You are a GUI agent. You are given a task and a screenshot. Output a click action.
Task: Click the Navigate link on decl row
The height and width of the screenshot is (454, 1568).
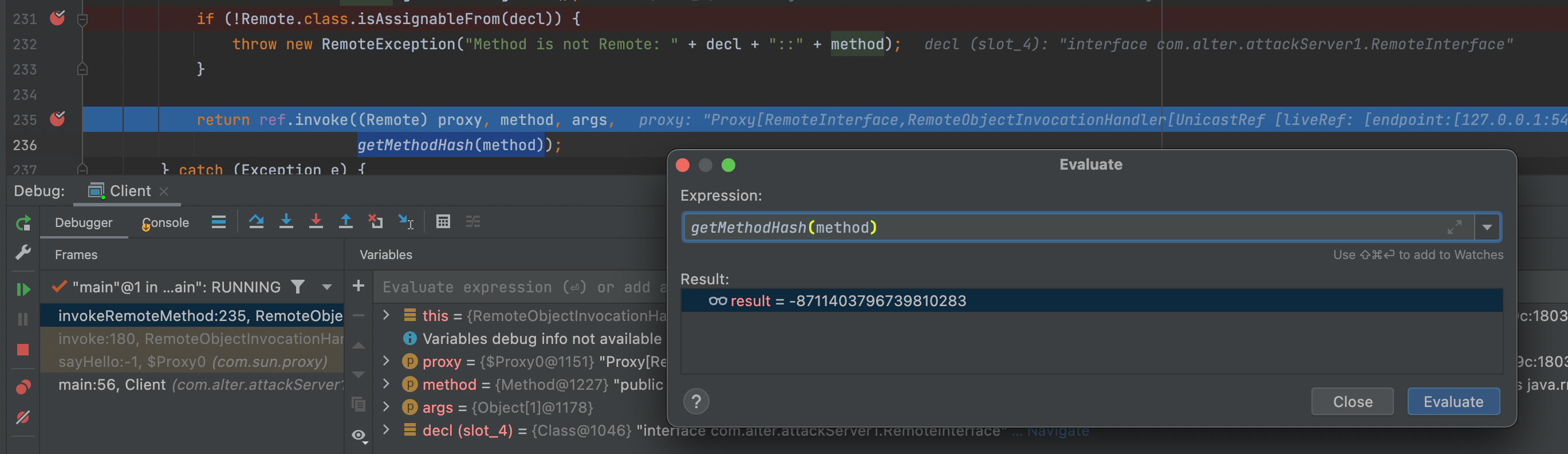tap(1058, 432)
